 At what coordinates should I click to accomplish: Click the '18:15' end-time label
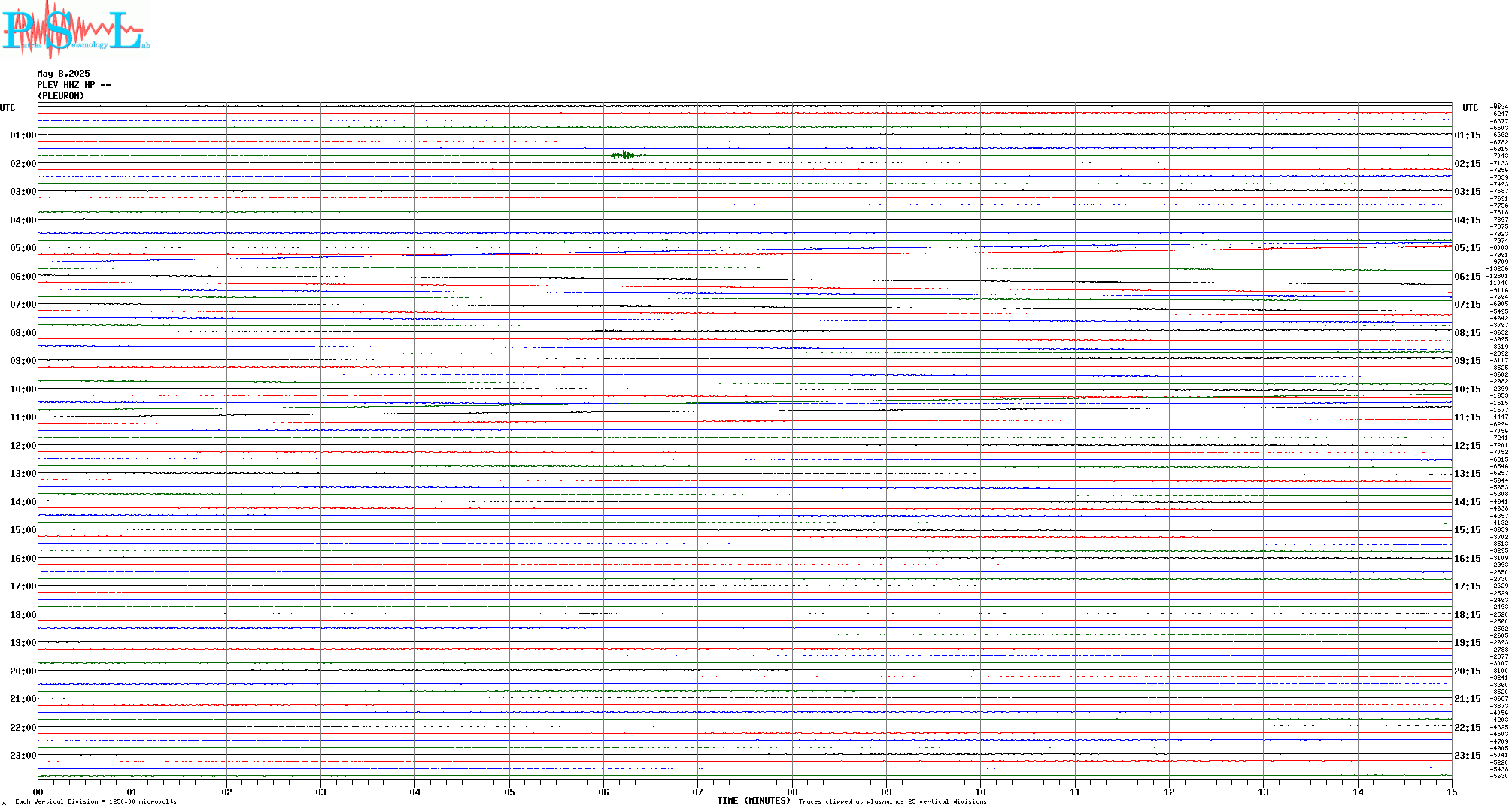1468,615
